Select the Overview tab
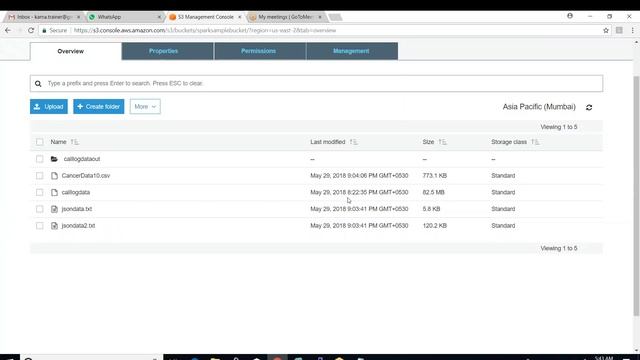640x360 pixels. (x=76, y=51)
